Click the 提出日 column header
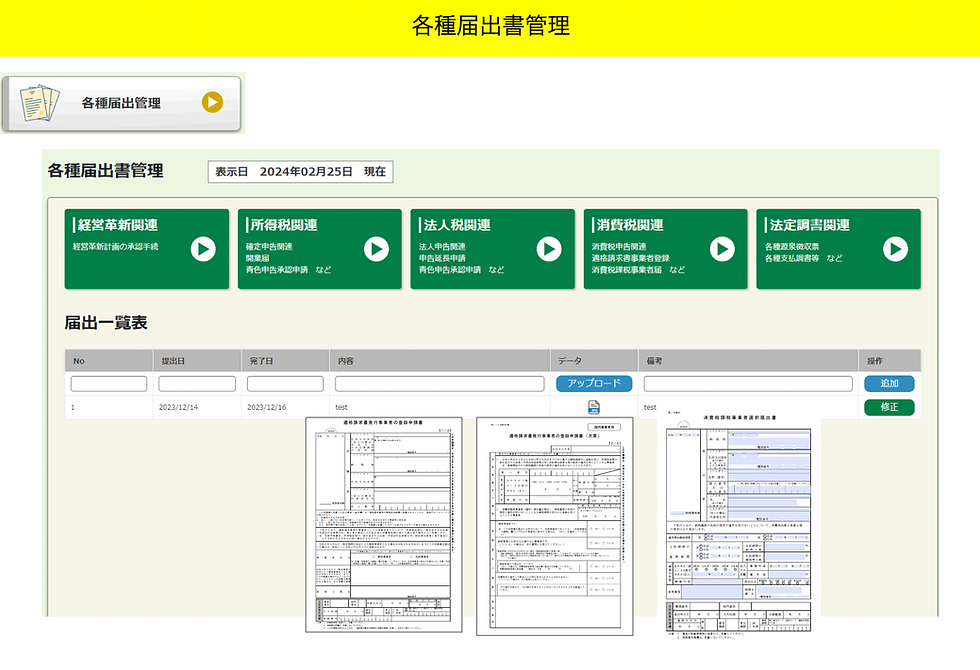The image size is (980, 670). (x=197, y=361)
